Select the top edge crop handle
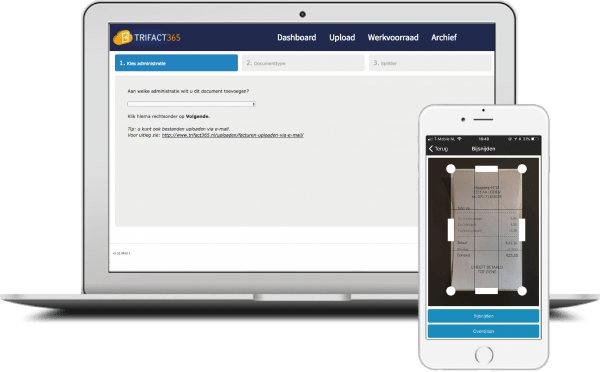Viewport: 600px width, 372px height. (486, 169)
